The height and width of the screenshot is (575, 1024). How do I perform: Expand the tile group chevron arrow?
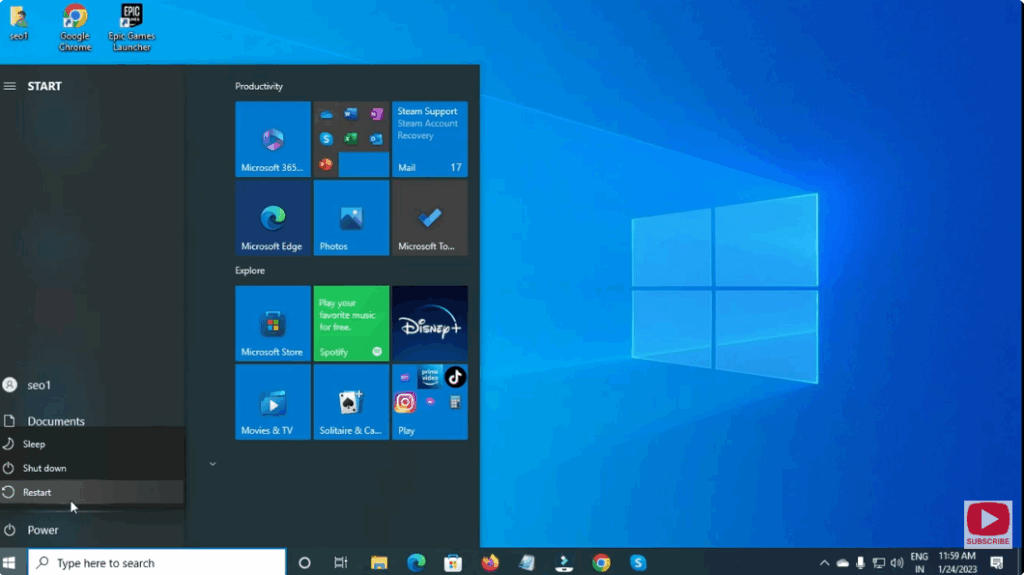[212, 464]
